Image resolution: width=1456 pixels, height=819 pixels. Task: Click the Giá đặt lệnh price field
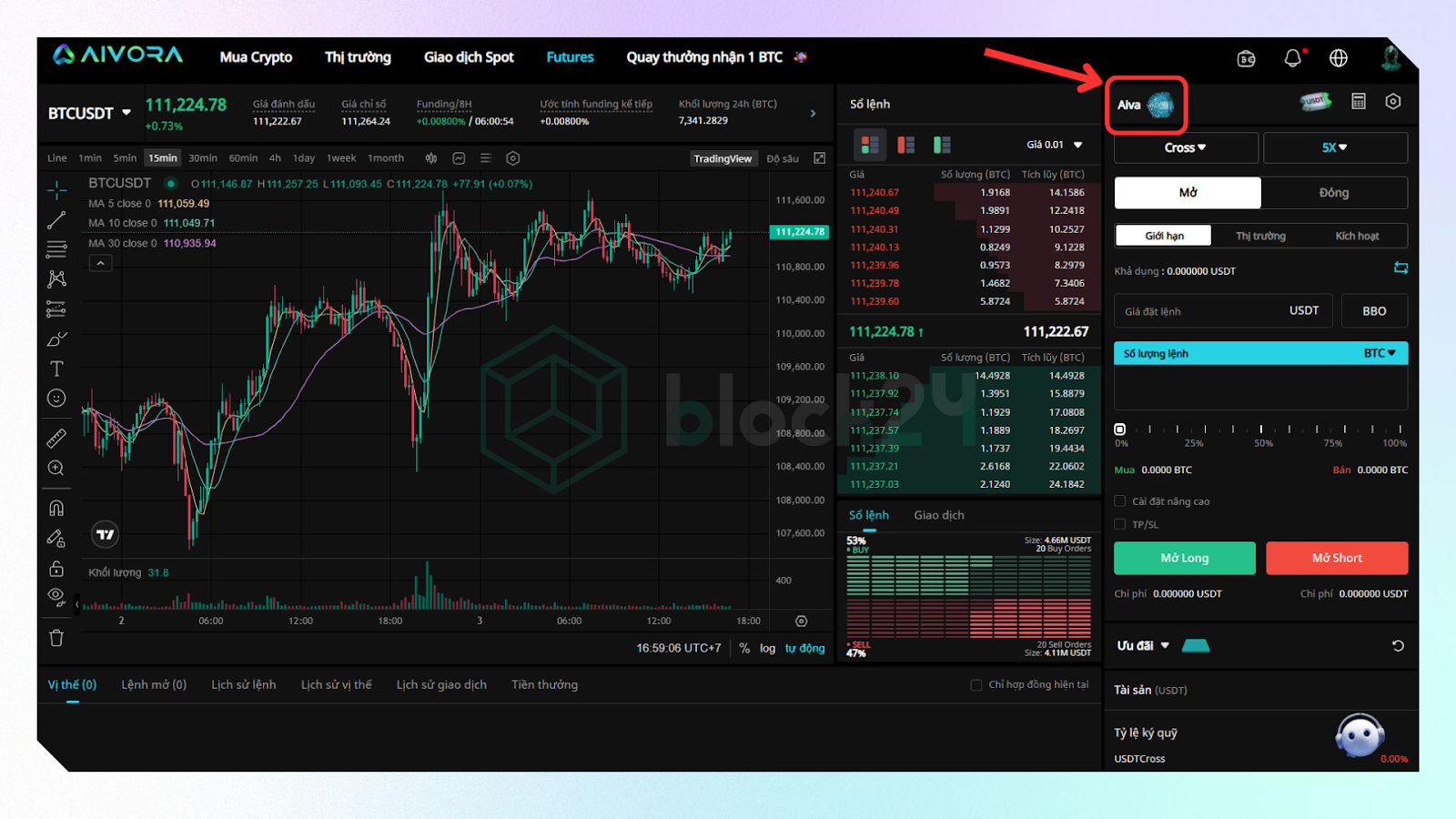point(1223,311)
